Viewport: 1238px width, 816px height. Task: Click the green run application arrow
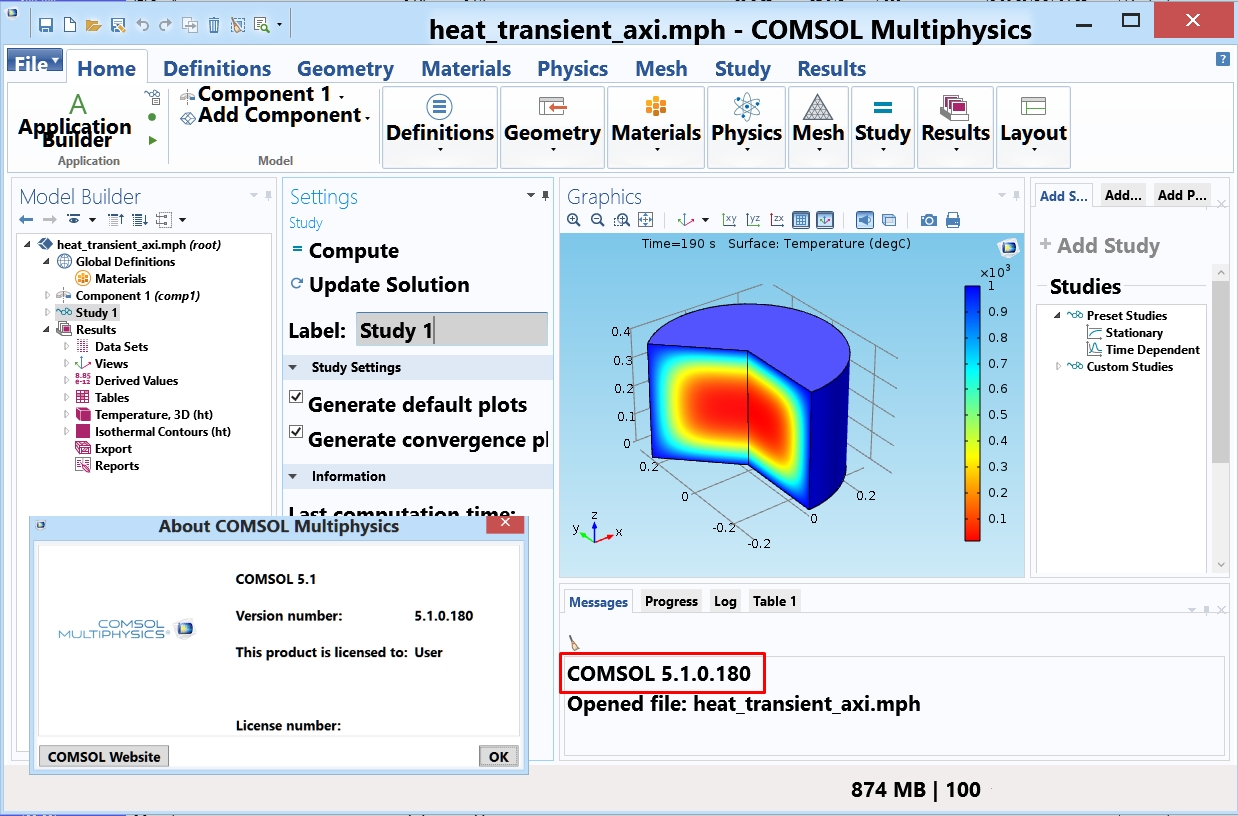pyautogui.click(x=152, y=140)
